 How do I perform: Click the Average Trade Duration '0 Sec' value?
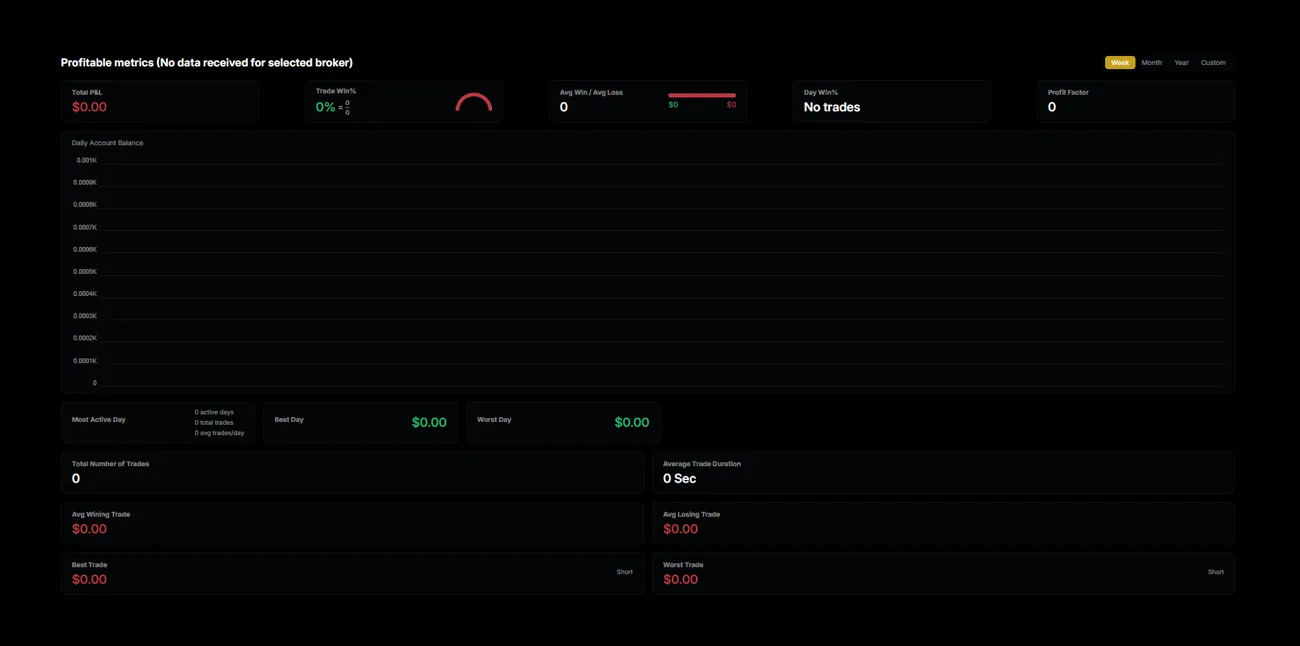(x=679, y=479)
